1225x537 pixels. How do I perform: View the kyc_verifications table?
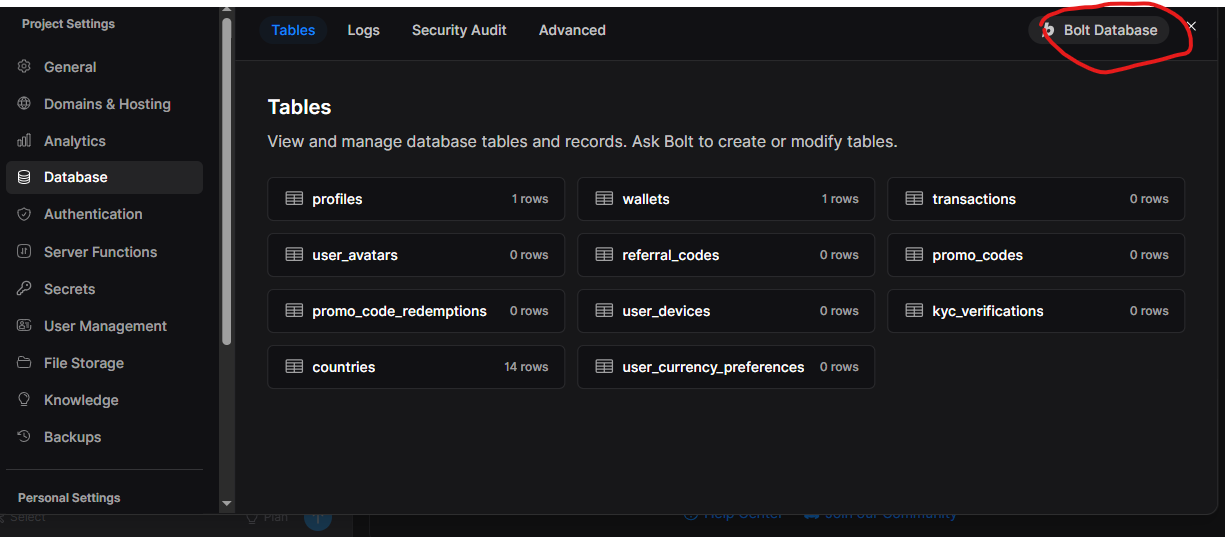pos(1035,311)
